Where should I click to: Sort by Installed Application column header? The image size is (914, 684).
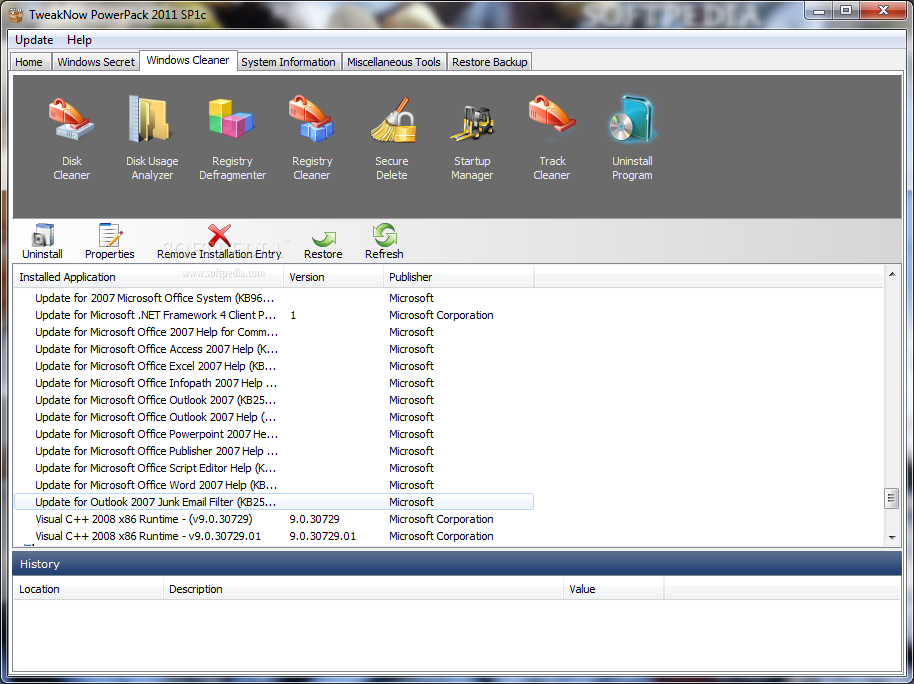[x=149, y=277]
